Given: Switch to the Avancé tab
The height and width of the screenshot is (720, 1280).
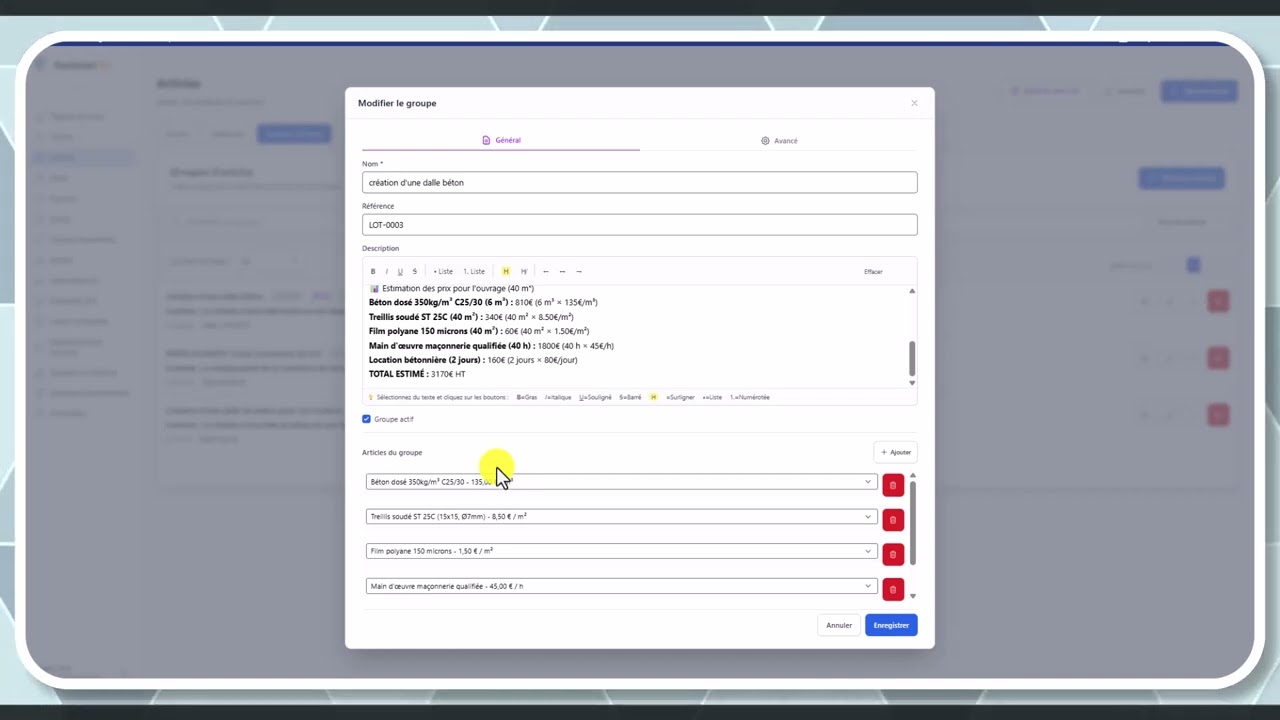Looking at the screenshot, I should (x=779, y=141).
